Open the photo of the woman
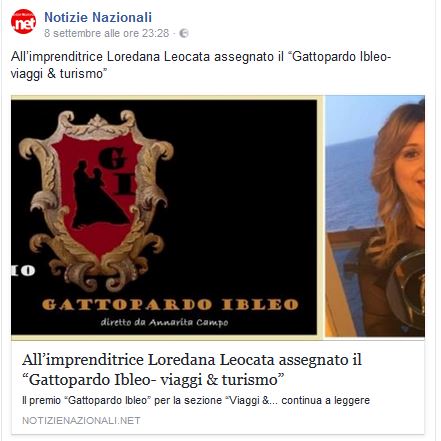 [375, 216]
